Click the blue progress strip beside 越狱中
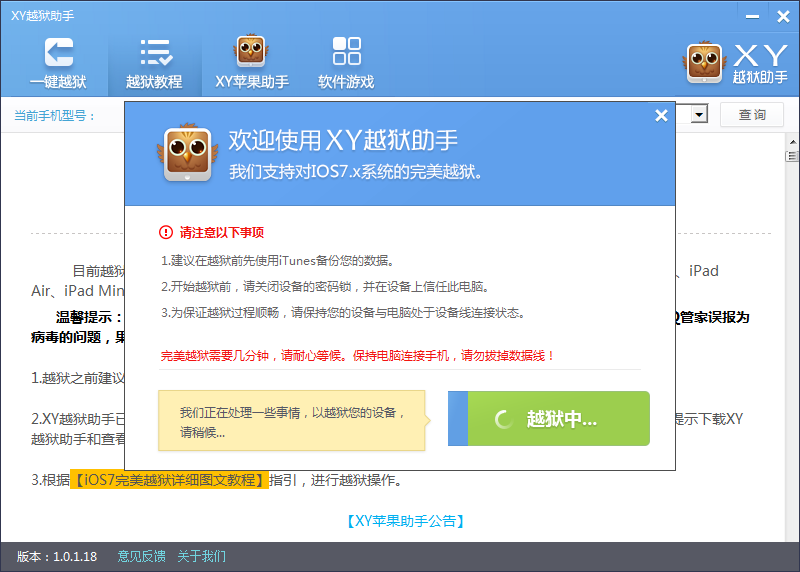Image resolution: width=800 pixels, height=572 pixels. tap(458, 419)
